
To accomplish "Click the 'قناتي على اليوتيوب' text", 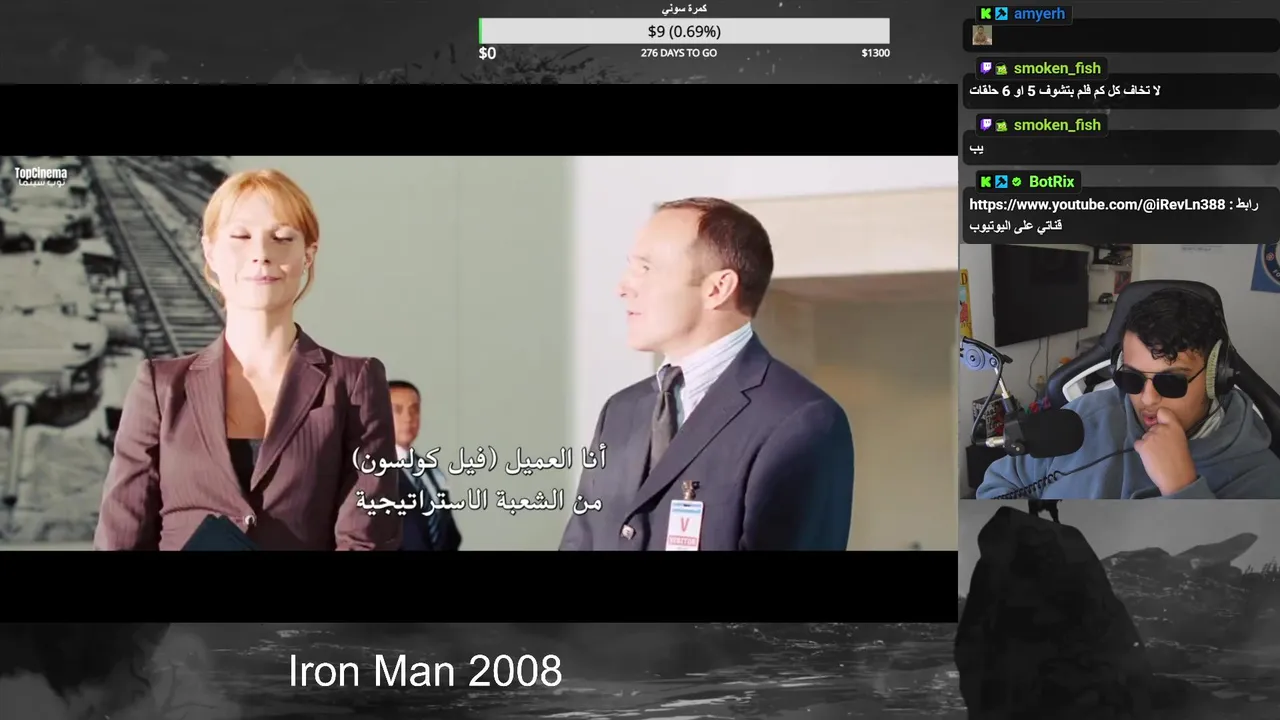I will pos(1016,226).
